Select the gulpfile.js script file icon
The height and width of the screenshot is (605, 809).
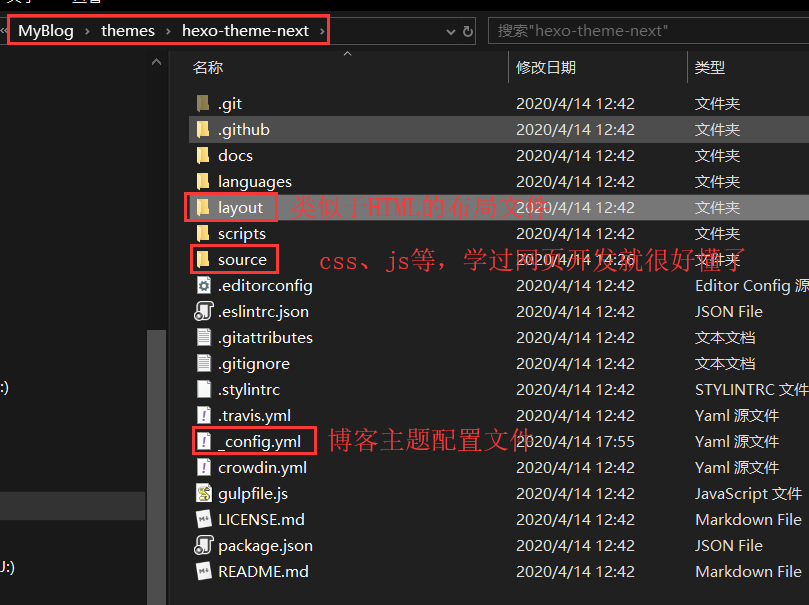tap(203, 493)
